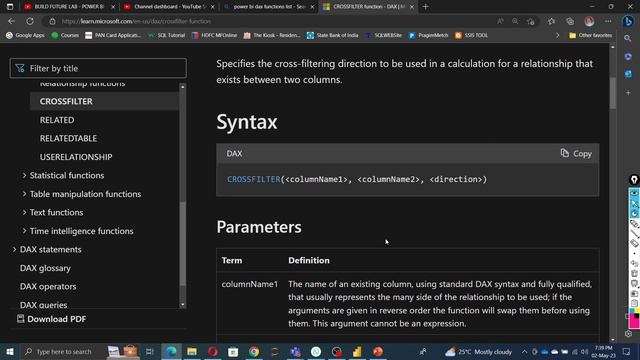Open Edge Settings and more menu
The height and width of the screenshot is (360, 640).
pos(608,21)
